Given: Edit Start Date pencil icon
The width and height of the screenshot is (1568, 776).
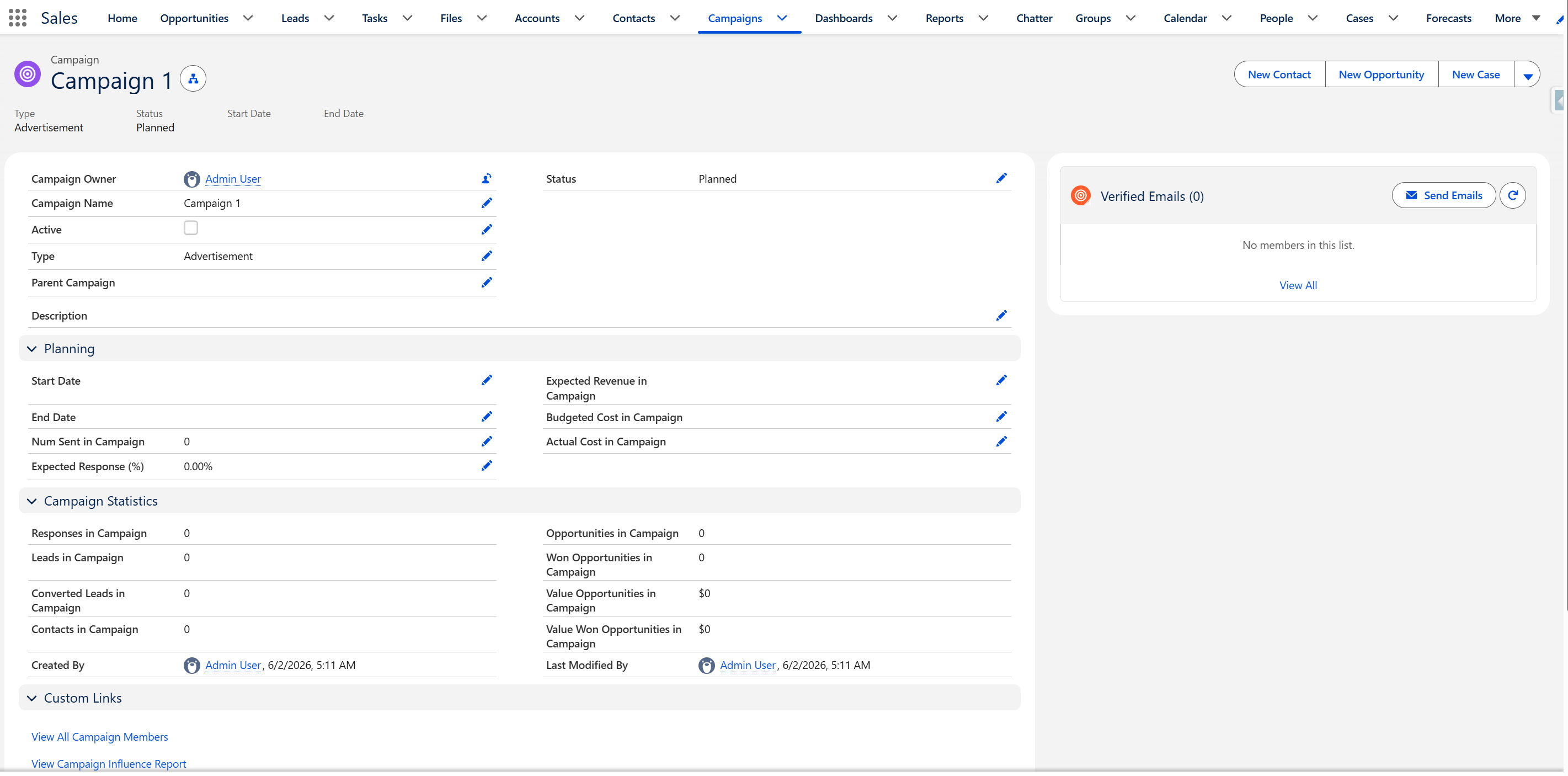Looking at the screenshot, I should (x=487, y=381).
